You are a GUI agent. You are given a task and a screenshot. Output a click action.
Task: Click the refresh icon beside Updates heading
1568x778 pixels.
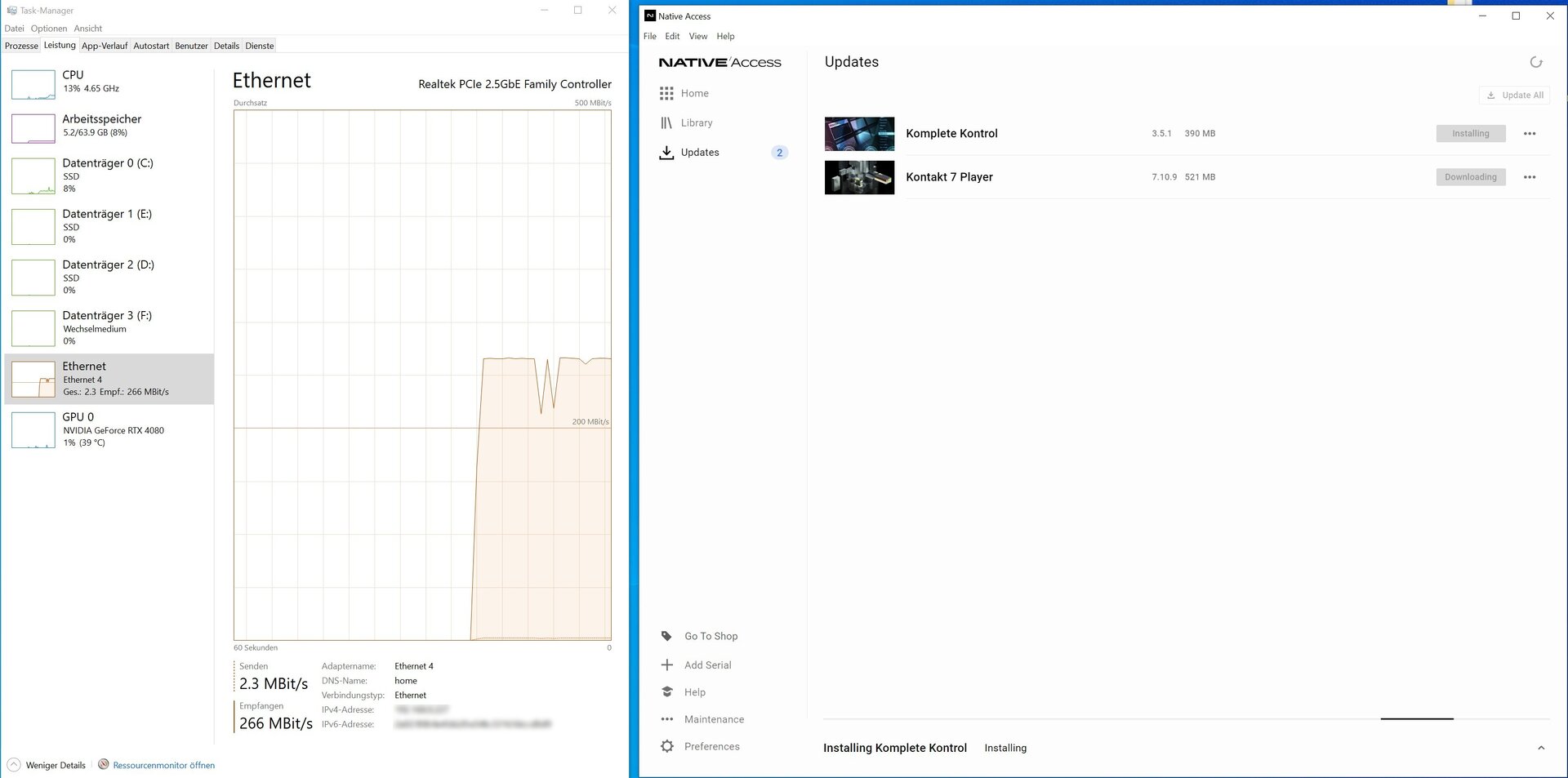tap(1536, 62)
